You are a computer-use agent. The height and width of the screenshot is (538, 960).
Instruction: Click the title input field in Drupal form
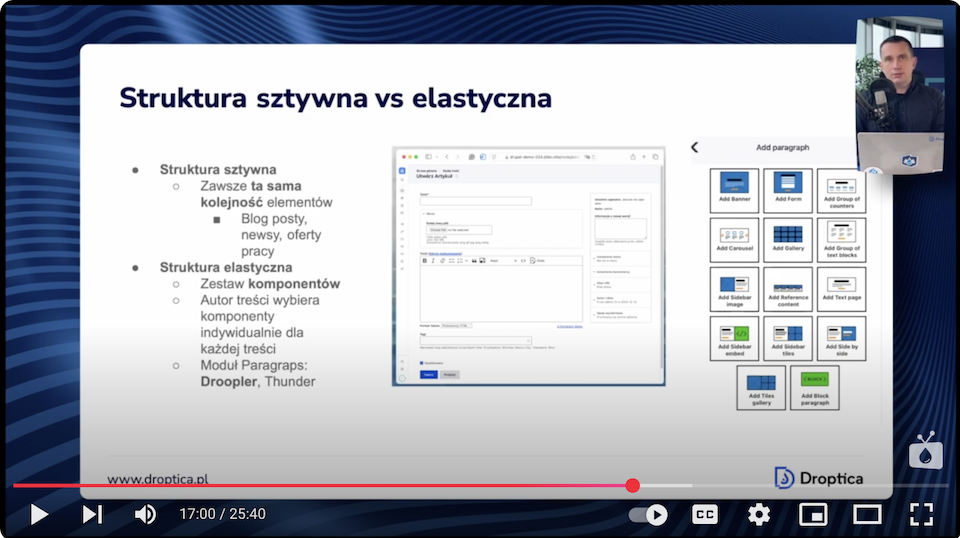point(476,201)
